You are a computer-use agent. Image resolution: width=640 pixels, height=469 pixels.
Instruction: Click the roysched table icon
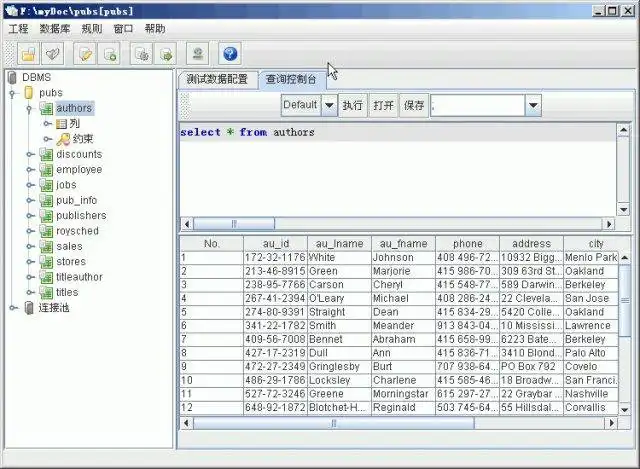coord(46,231)
